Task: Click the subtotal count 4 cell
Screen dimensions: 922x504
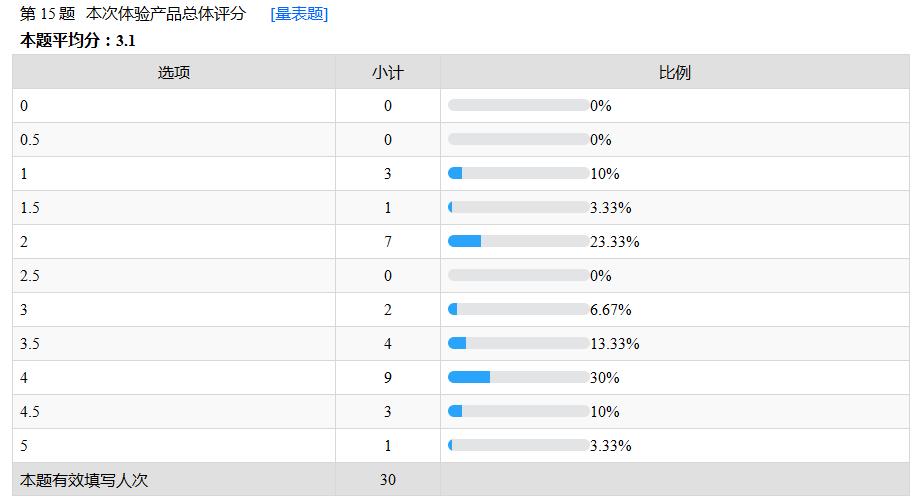Action: (388, 343)
